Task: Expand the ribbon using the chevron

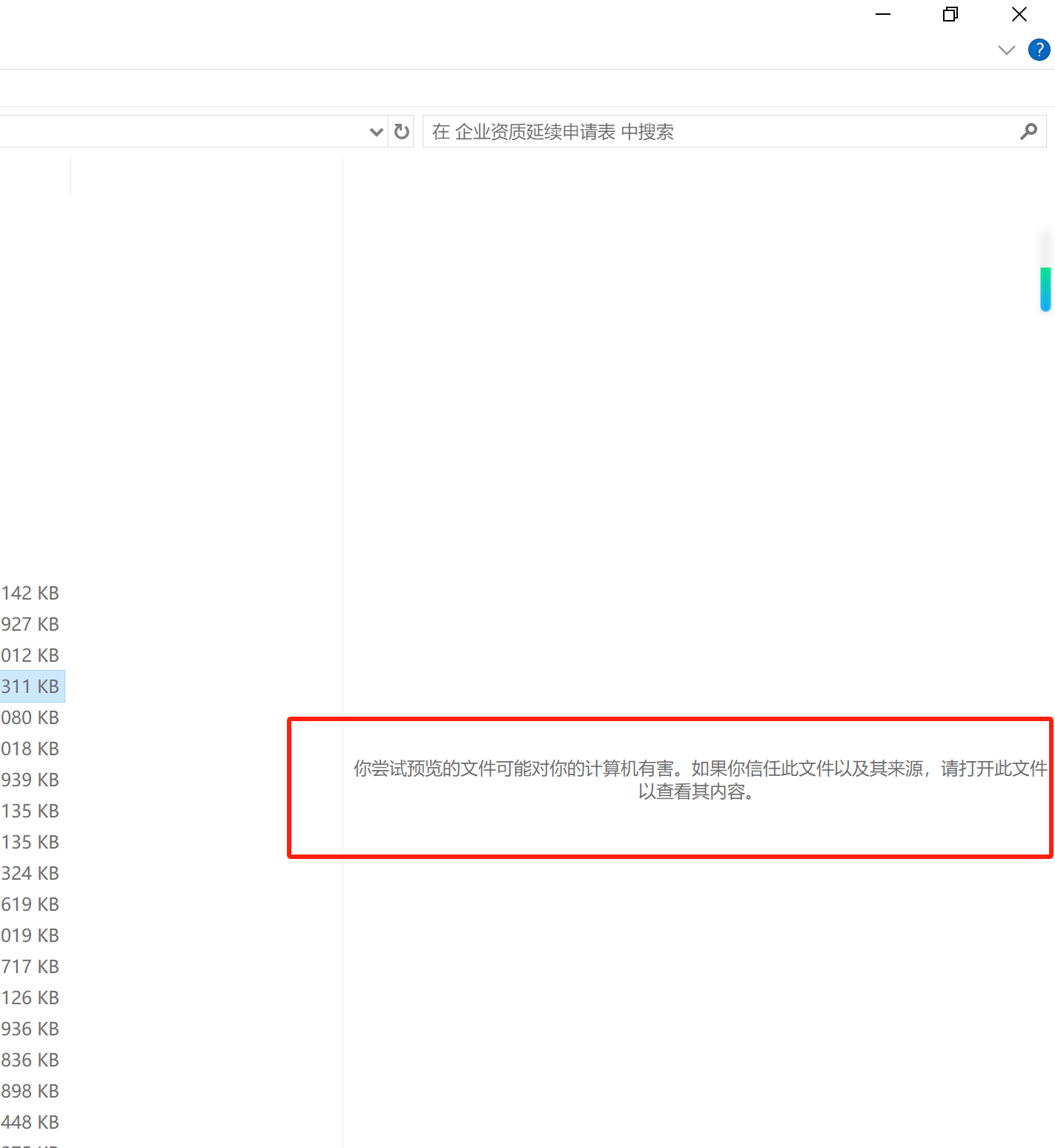Action: 1006,50
